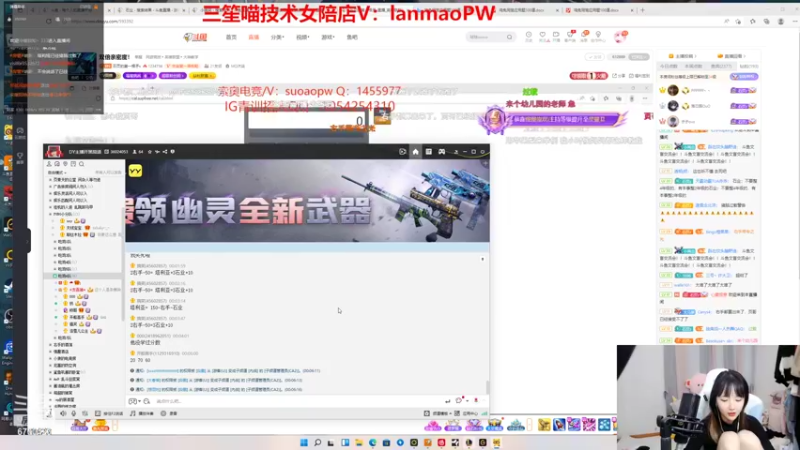Open taskbar search magnifier icon
Image resolution: width=800 pixels, height=450 pixels.
[317, 442]
